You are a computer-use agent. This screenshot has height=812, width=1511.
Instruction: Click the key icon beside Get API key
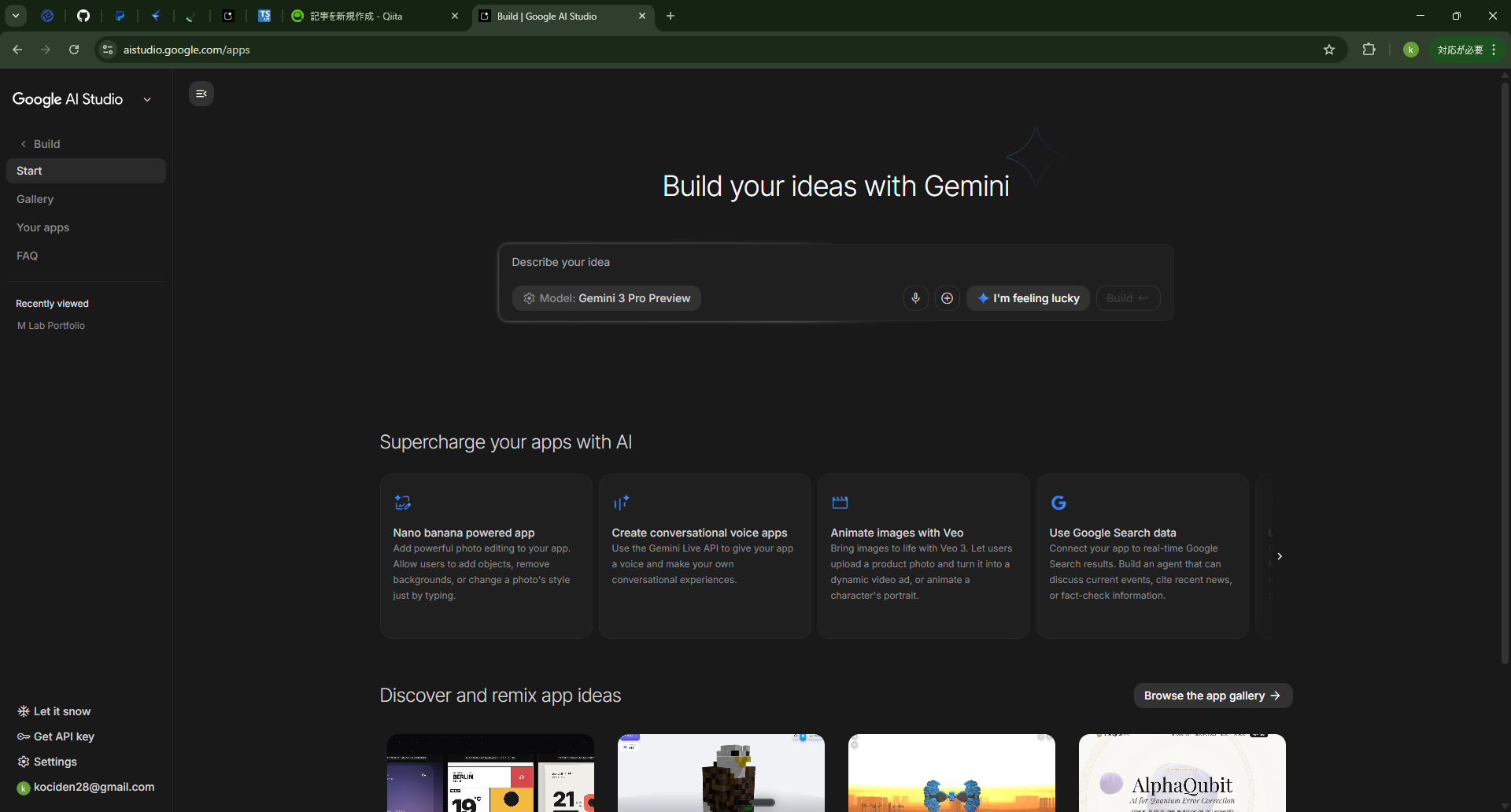24,736
